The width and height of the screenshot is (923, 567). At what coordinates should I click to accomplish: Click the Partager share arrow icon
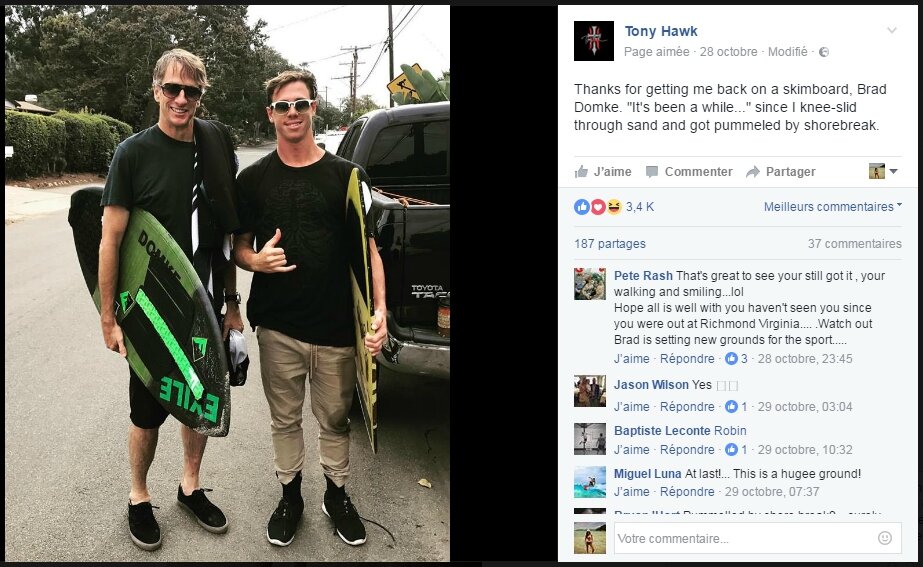click(753, 172)
